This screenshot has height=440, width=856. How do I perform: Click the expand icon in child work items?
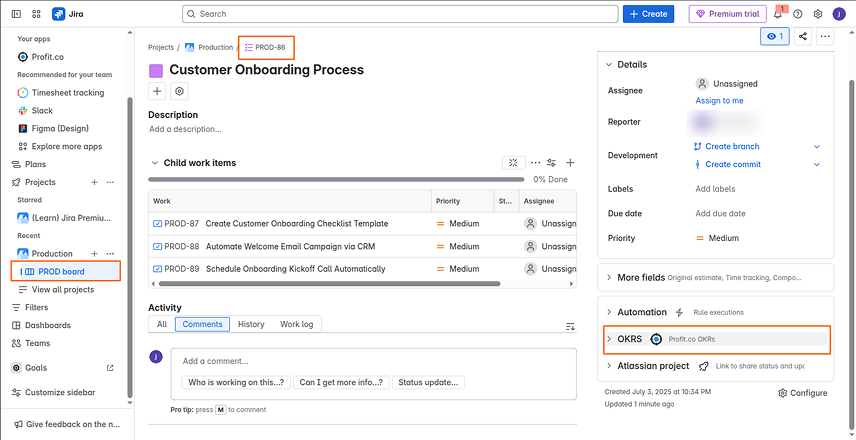click(513, 163)
